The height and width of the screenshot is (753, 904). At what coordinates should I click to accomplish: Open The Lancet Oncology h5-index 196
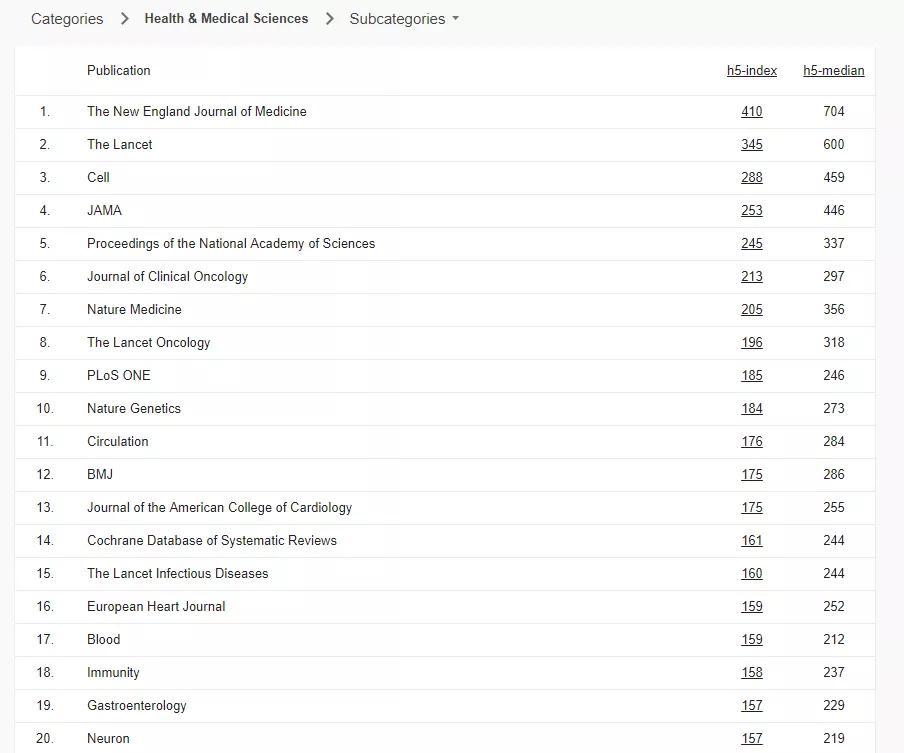(x=752, y=343)
